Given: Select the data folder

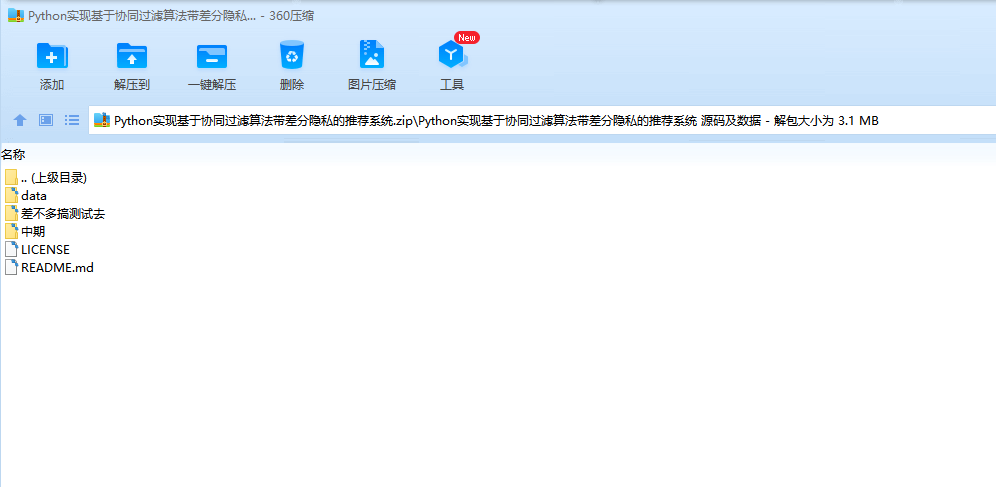Looking at the screenshot, I should pyautogui.click(x=25, y=196).
